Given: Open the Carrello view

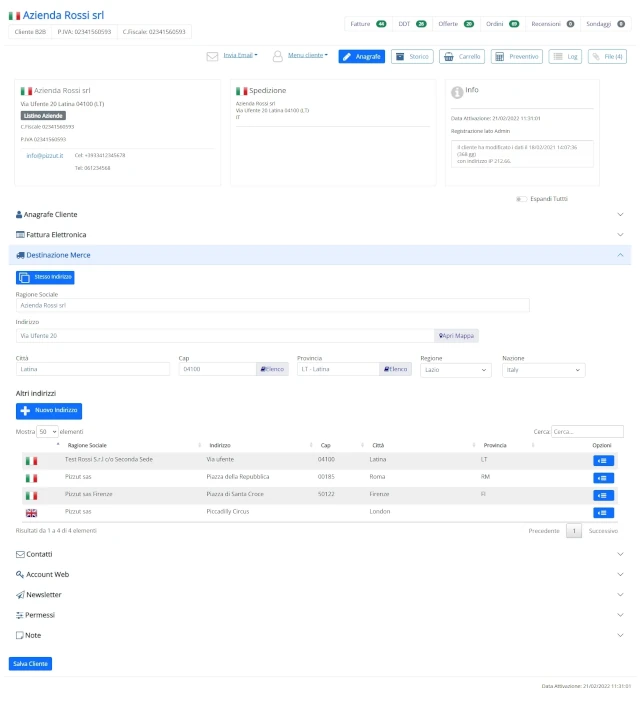Looking at the screenshot, I should pyautogui.click(x=462, y=57).
